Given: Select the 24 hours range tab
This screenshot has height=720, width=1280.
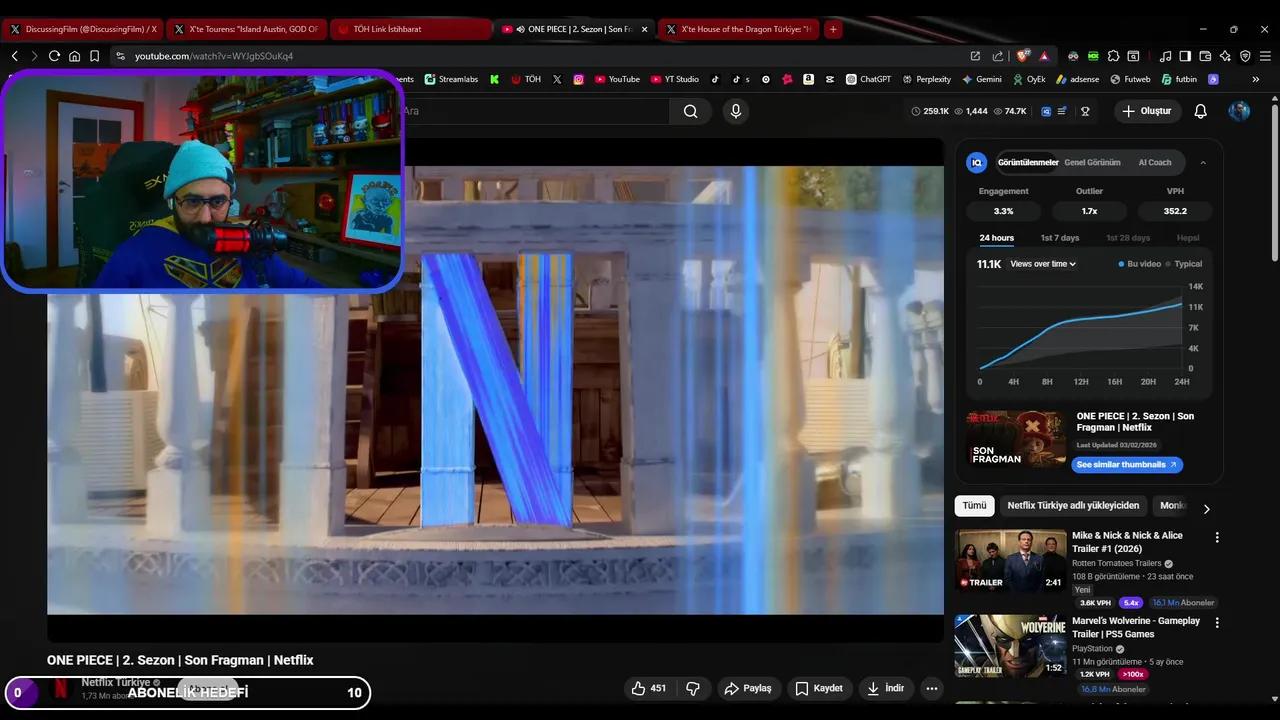Looking at the screenshot, I should [997, 238].
